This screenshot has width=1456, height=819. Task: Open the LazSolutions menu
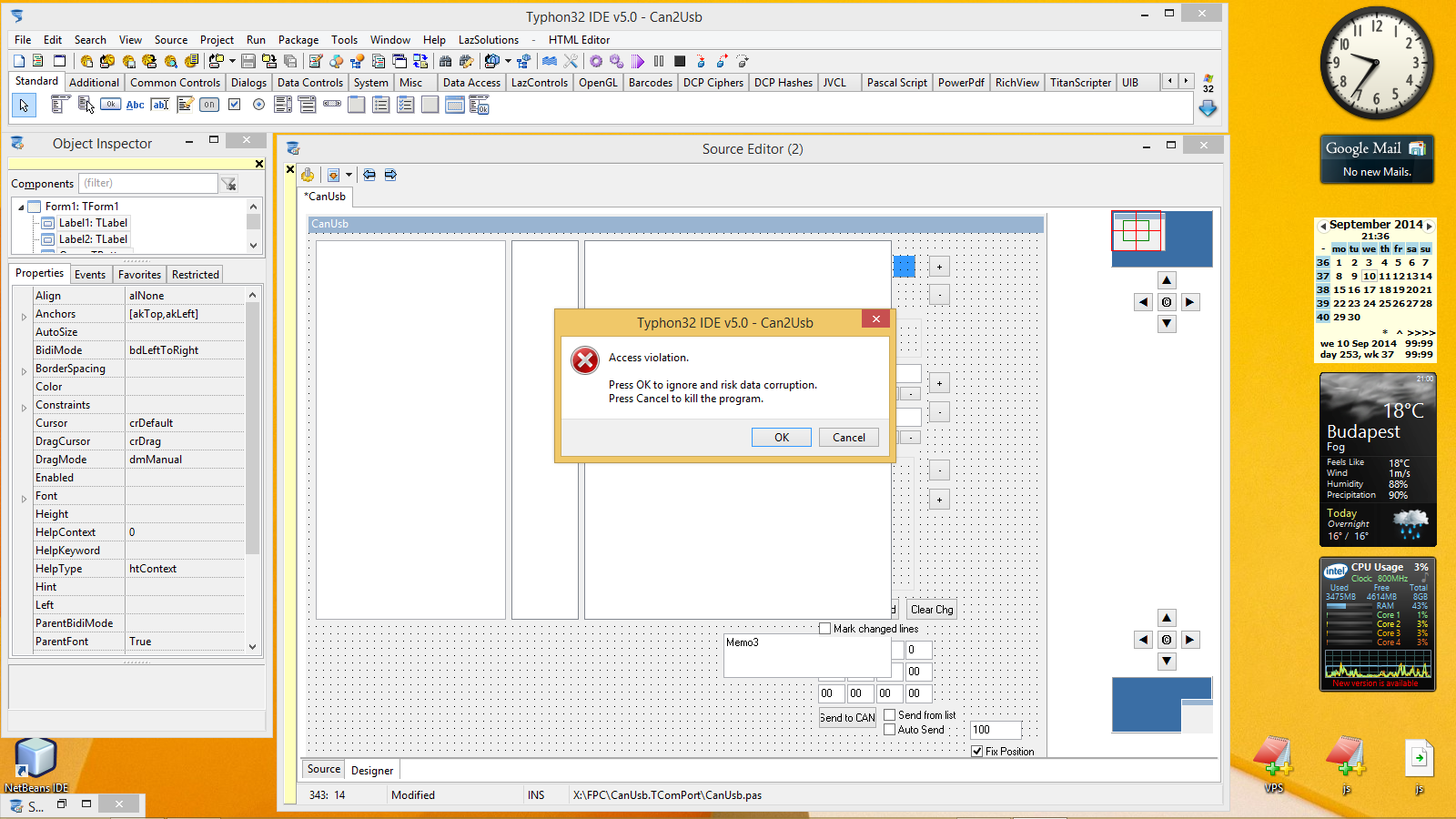coord(489,40)
